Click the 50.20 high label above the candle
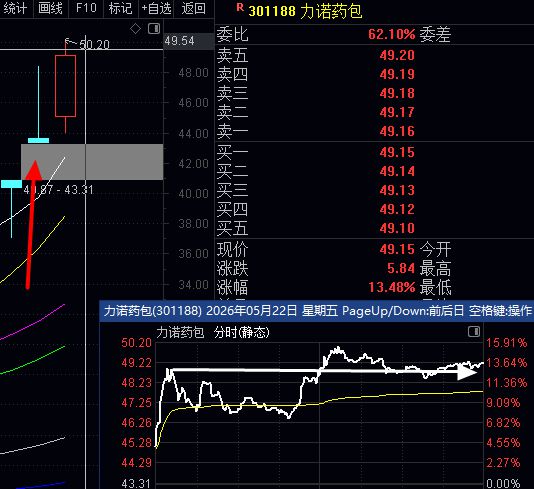534x489 pixels. coord(95,45)
